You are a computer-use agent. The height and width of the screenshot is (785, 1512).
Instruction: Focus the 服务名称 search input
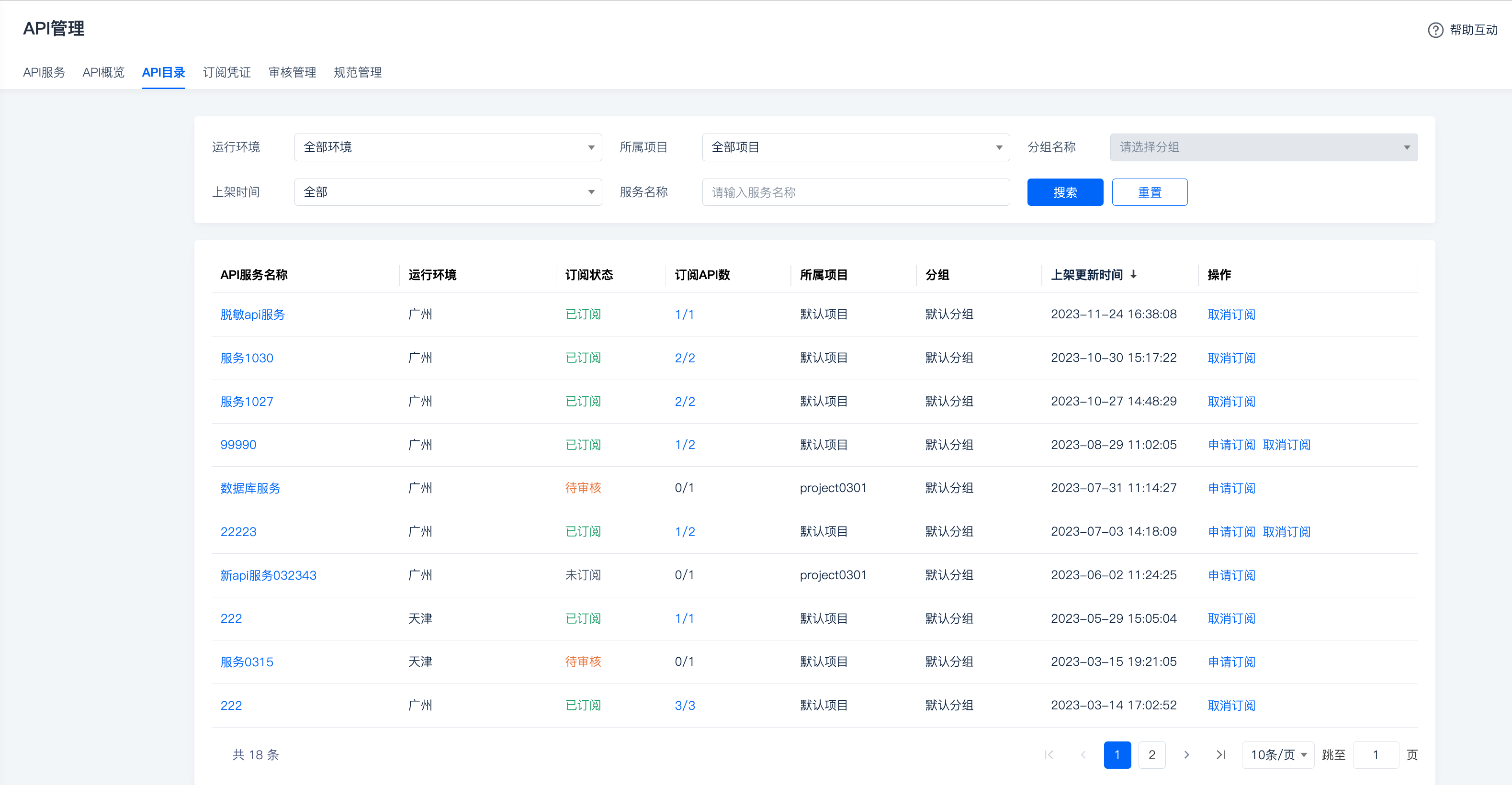[856, 192]
